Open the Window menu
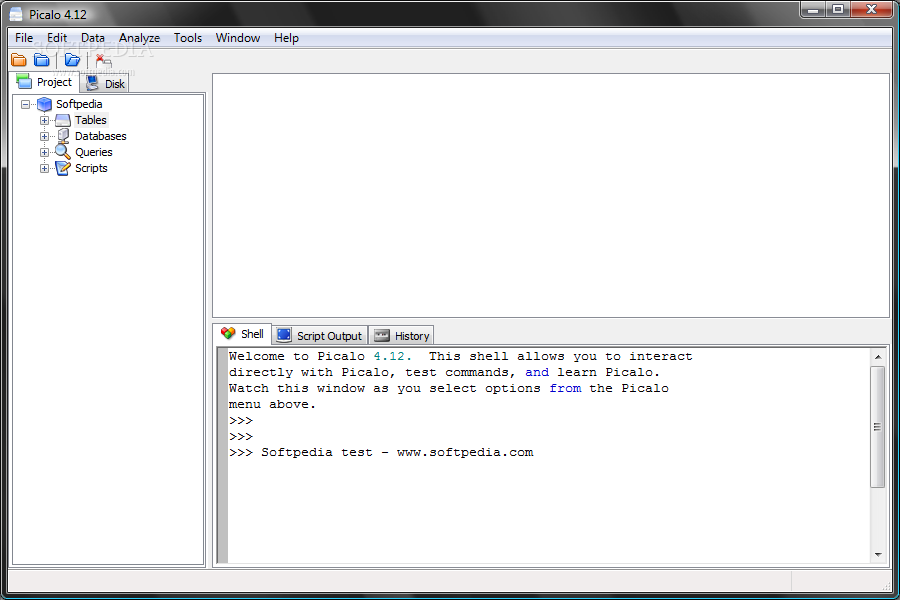Viewport: 900px width, 600px height. [x=238, y=38]
